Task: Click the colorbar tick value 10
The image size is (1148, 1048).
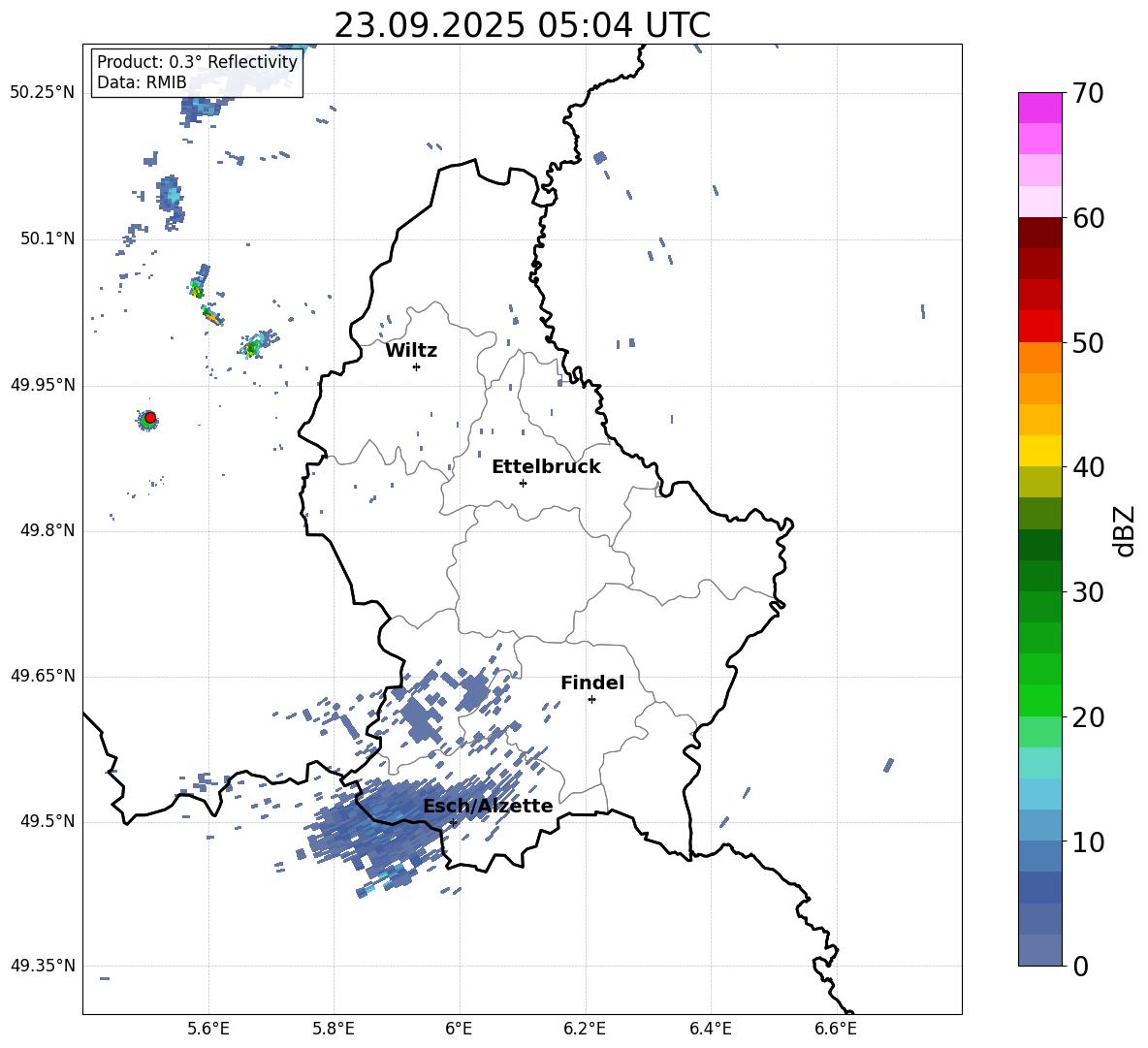Action: tap(1088, 842)
